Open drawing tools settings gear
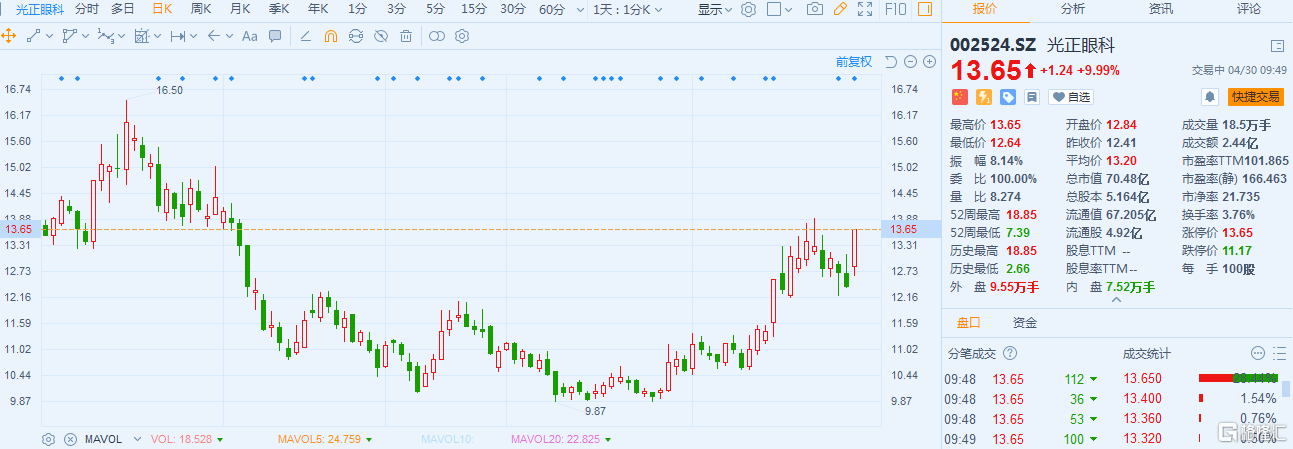Viewport: 1293px width, 449px height. (x=462, y=36)
